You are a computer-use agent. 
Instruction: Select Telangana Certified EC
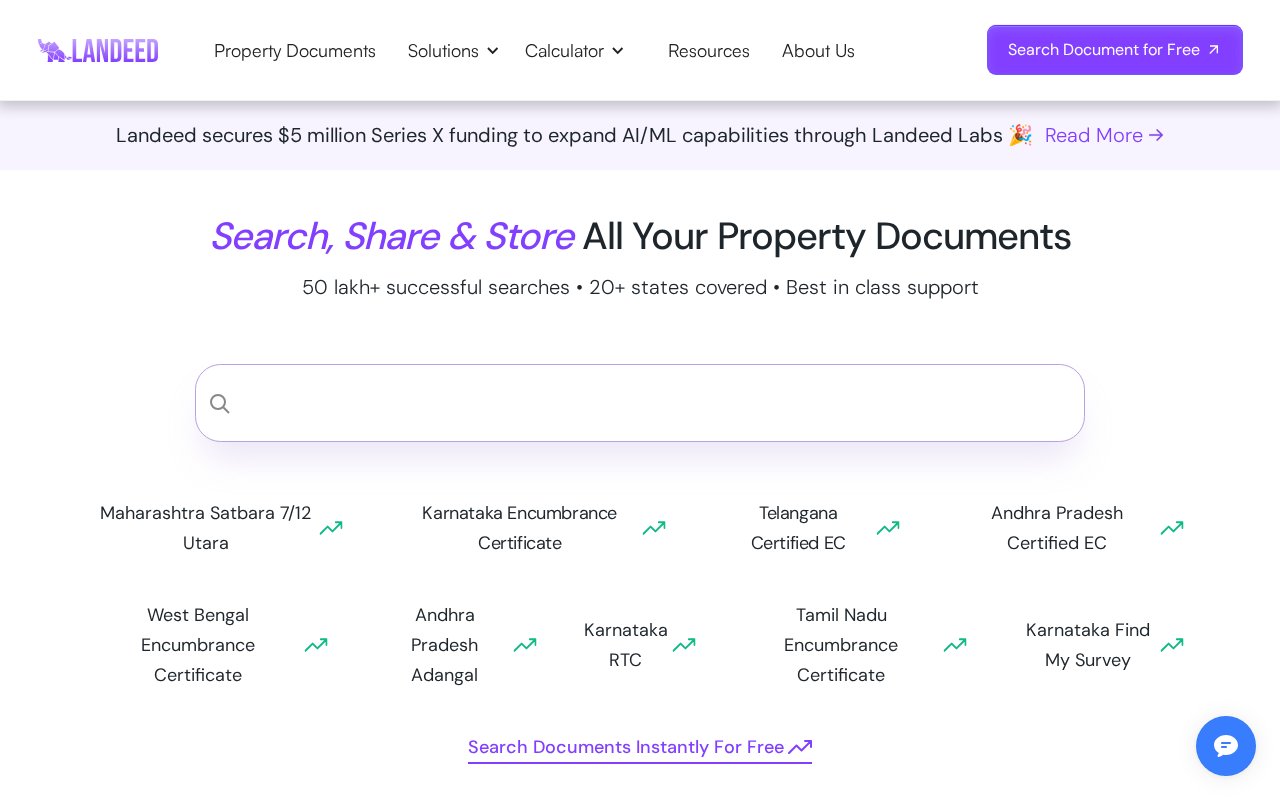tap(798, 528)
